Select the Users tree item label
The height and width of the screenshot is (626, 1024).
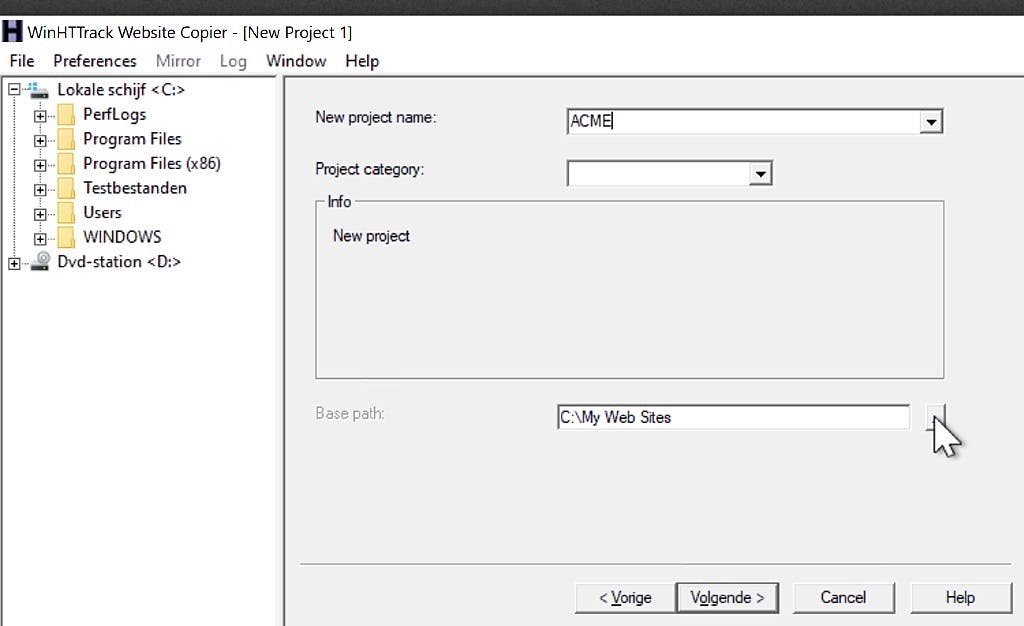102,213
